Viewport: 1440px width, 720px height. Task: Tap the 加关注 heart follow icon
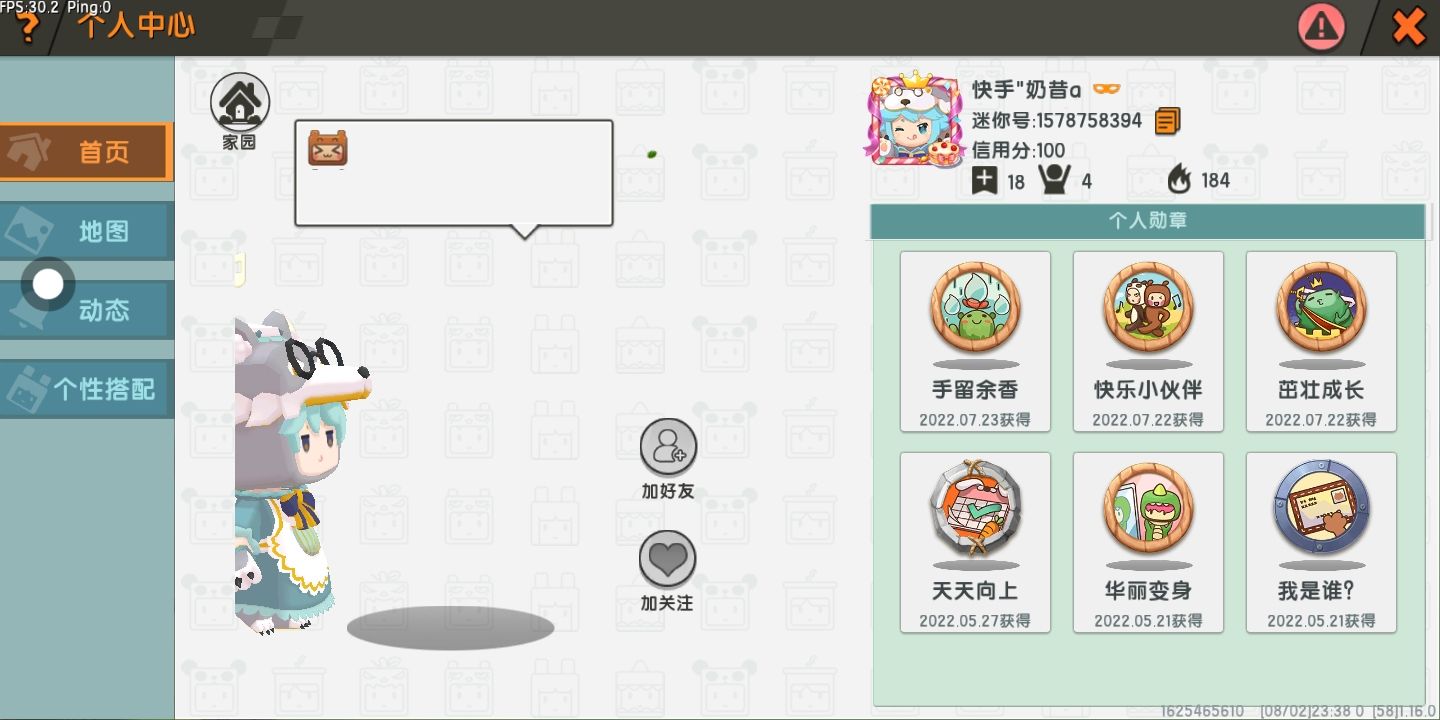[x=667, y=559]
